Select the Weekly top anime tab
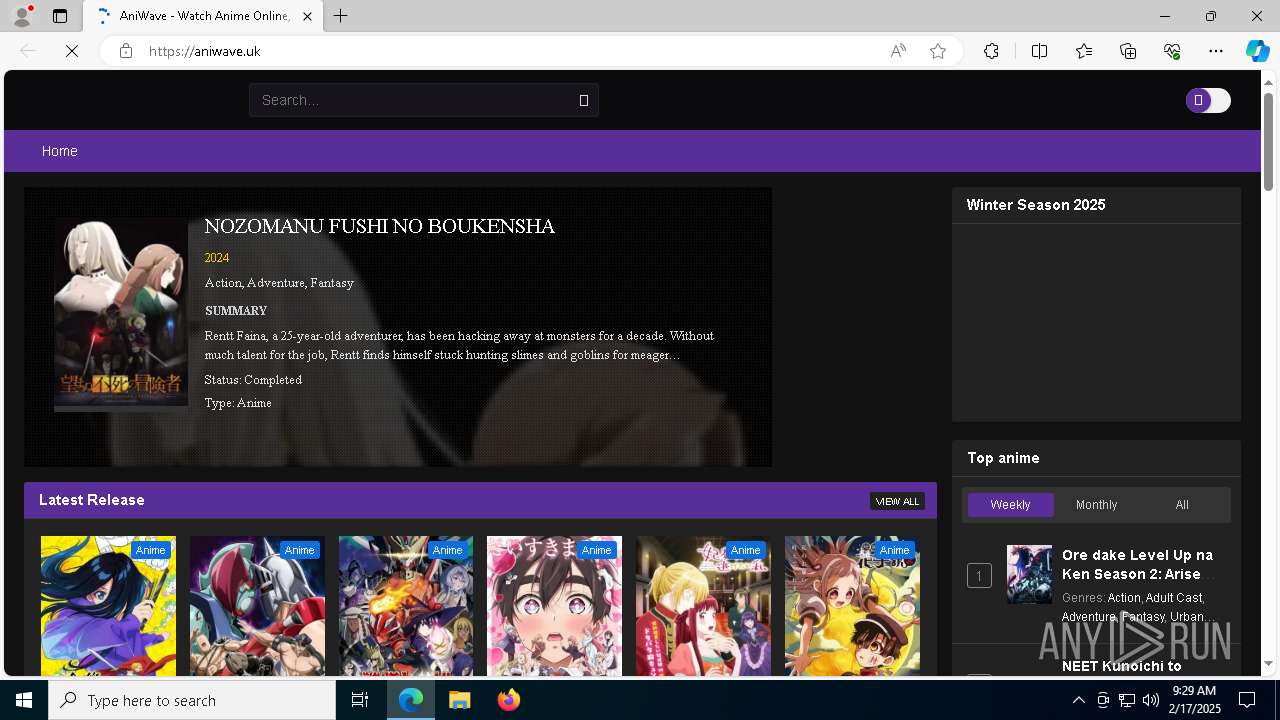This screenshot has height=720, width=1280. click(1010, 505)
